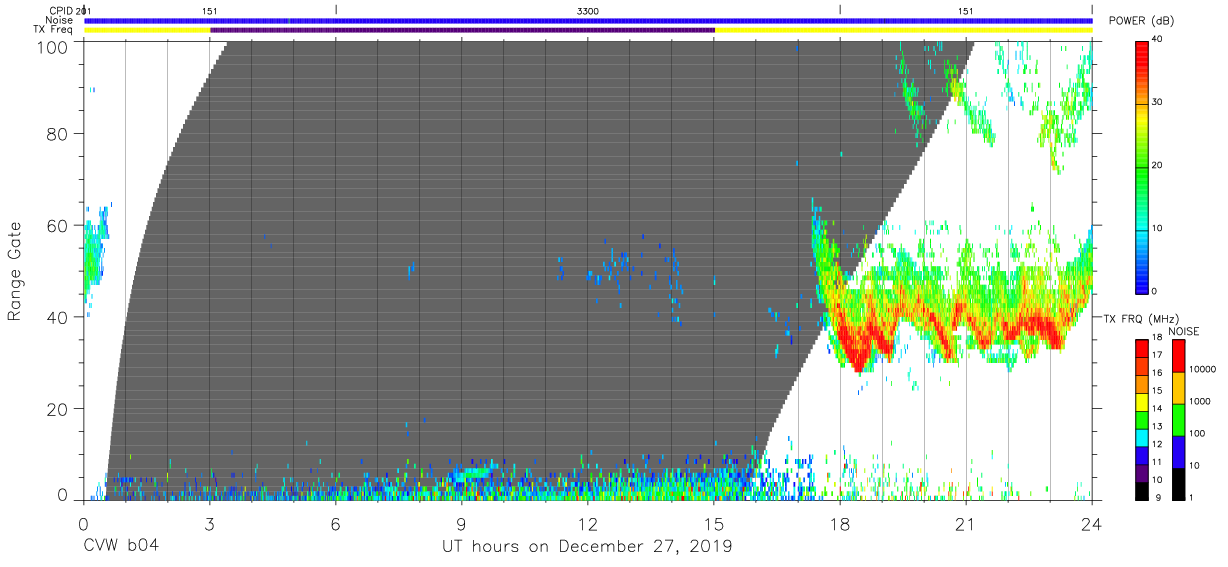Click the Range Gate tick label 20

pyautogui.click(x=57, y=409)
